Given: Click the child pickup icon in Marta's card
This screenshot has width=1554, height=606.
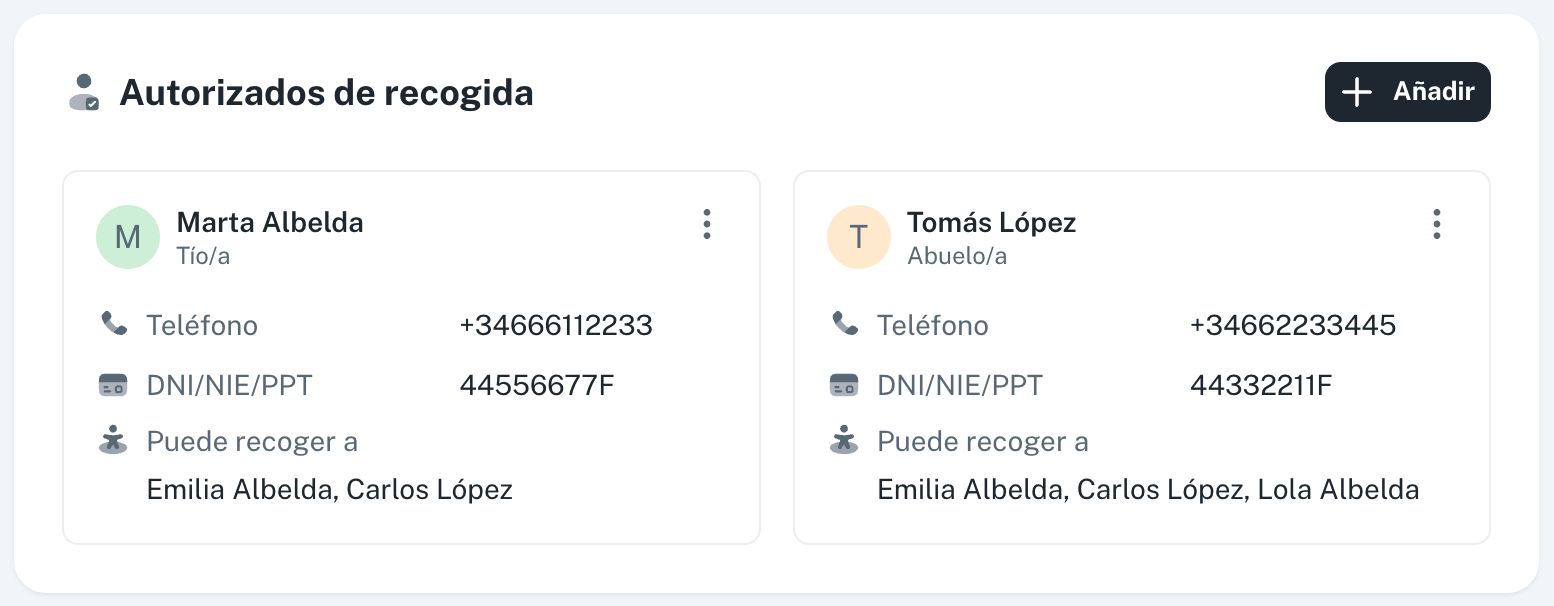Looking at the screenshot, I should pos(114,441).
